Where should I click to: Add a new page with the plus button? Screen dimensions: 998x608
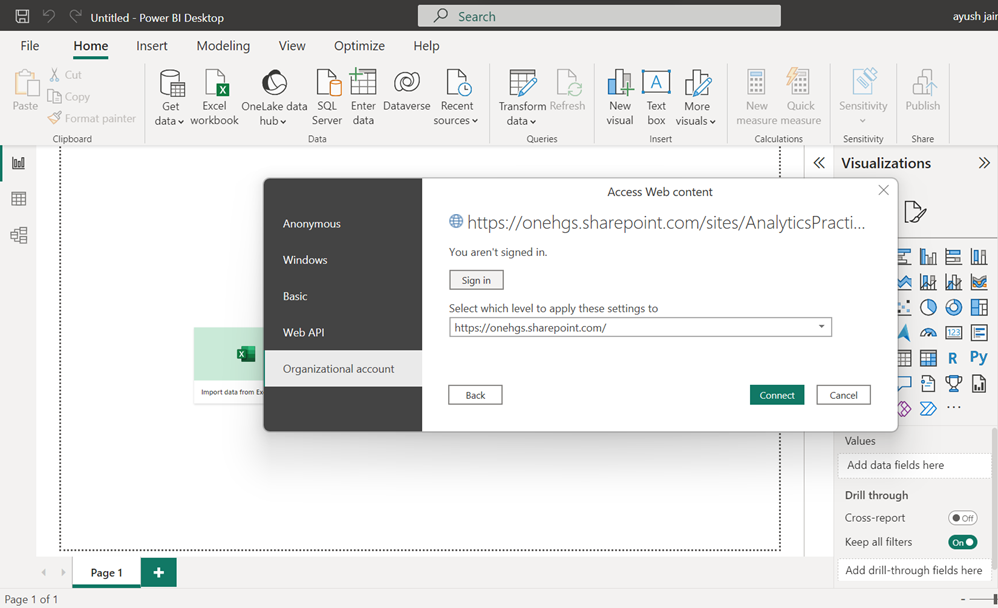tap(158, 572)
